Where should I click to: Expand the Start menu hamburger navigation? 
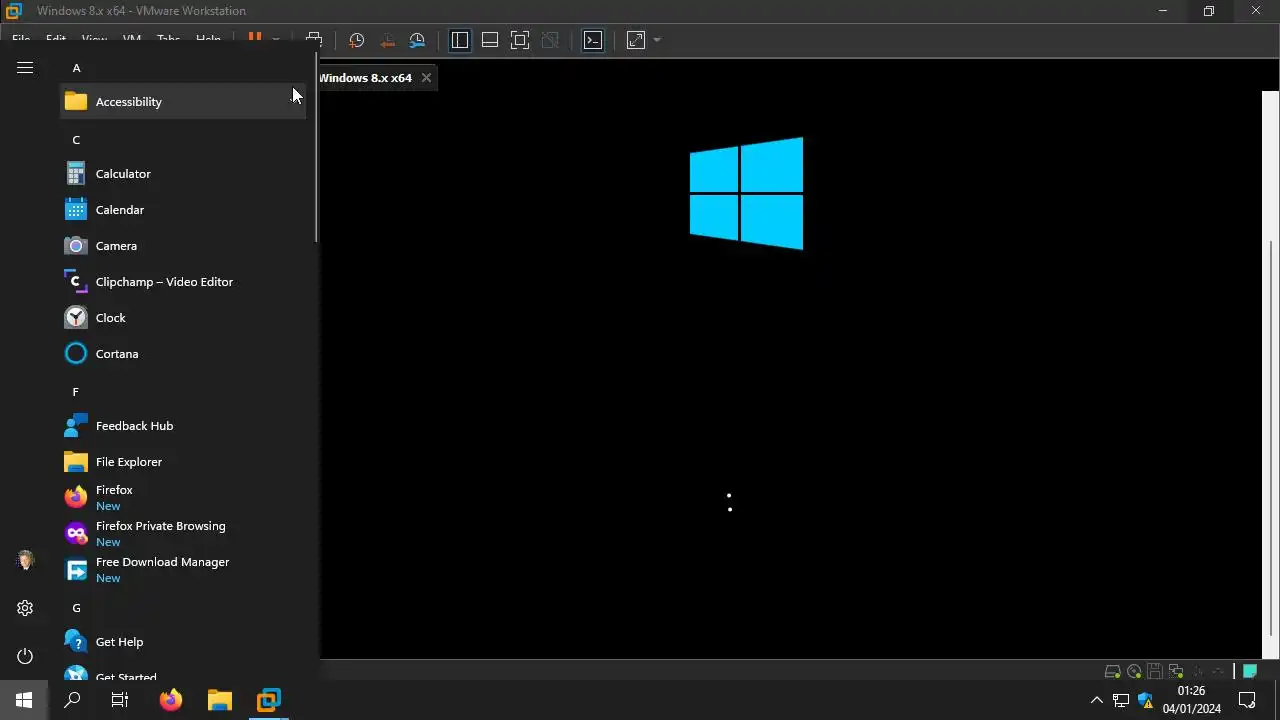(x=25, y=68)
